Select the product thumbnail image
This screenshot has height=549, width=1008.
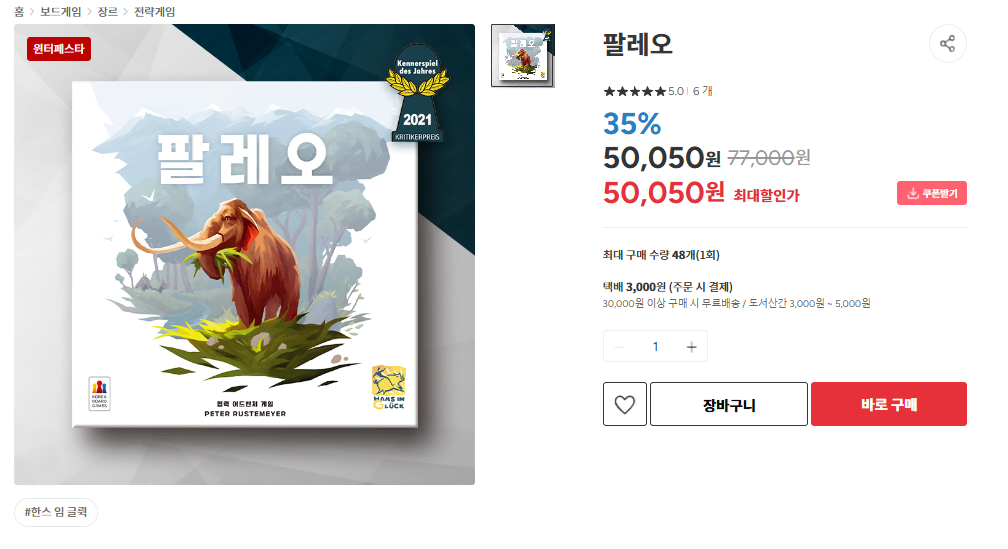click(523, 56)
